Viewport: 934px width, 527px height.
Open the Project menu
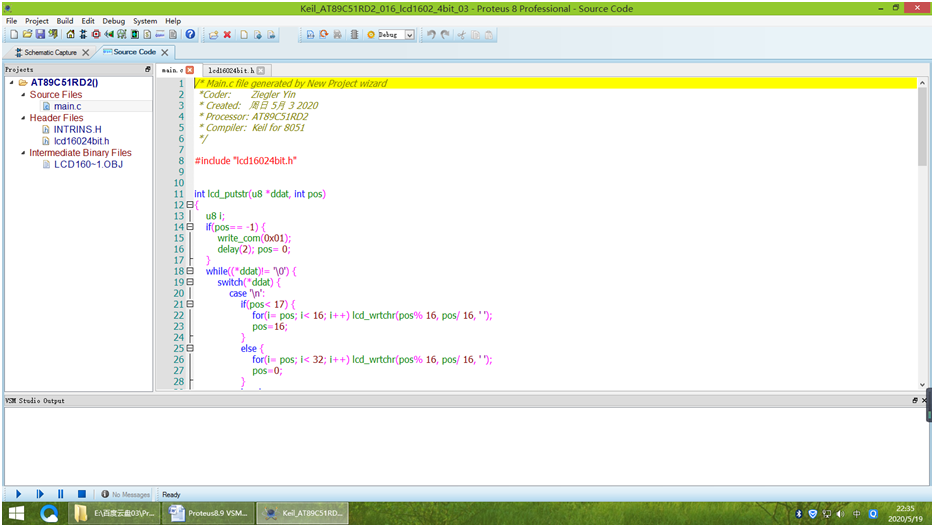36,21
